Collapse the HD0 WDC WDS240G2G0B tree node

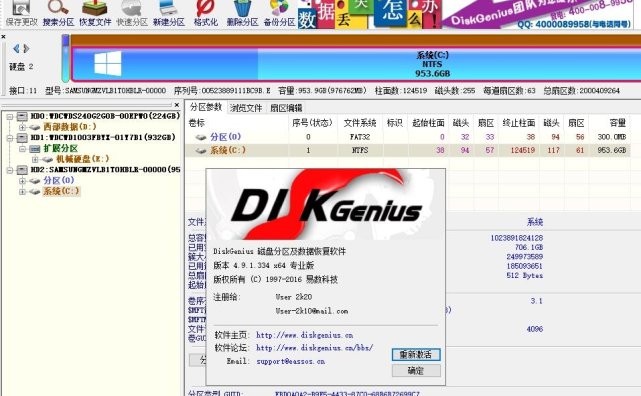click(10, 116)
